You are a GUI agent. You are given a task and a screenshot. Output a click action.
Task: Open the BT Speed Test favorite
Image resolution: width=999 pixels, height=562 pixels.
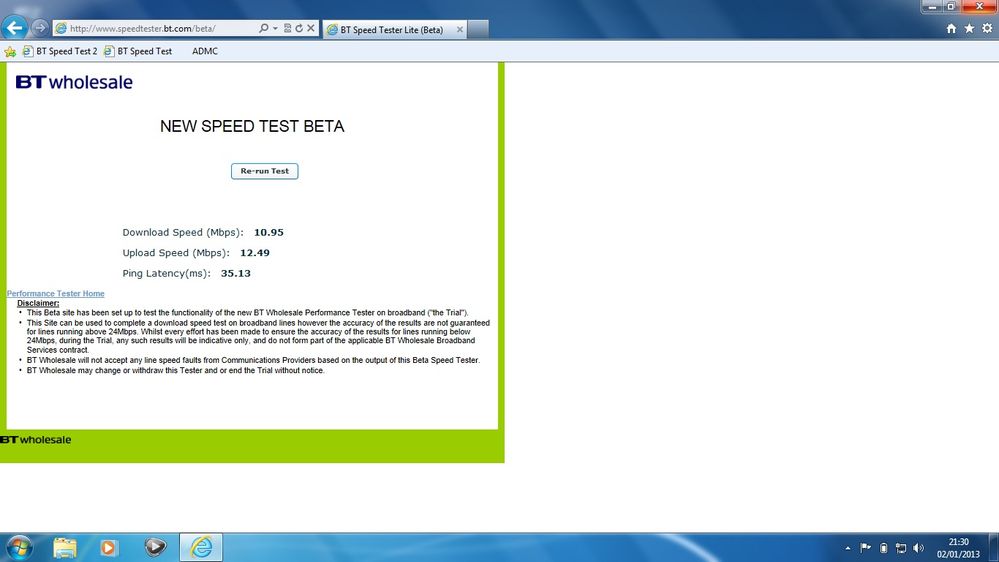138,51
